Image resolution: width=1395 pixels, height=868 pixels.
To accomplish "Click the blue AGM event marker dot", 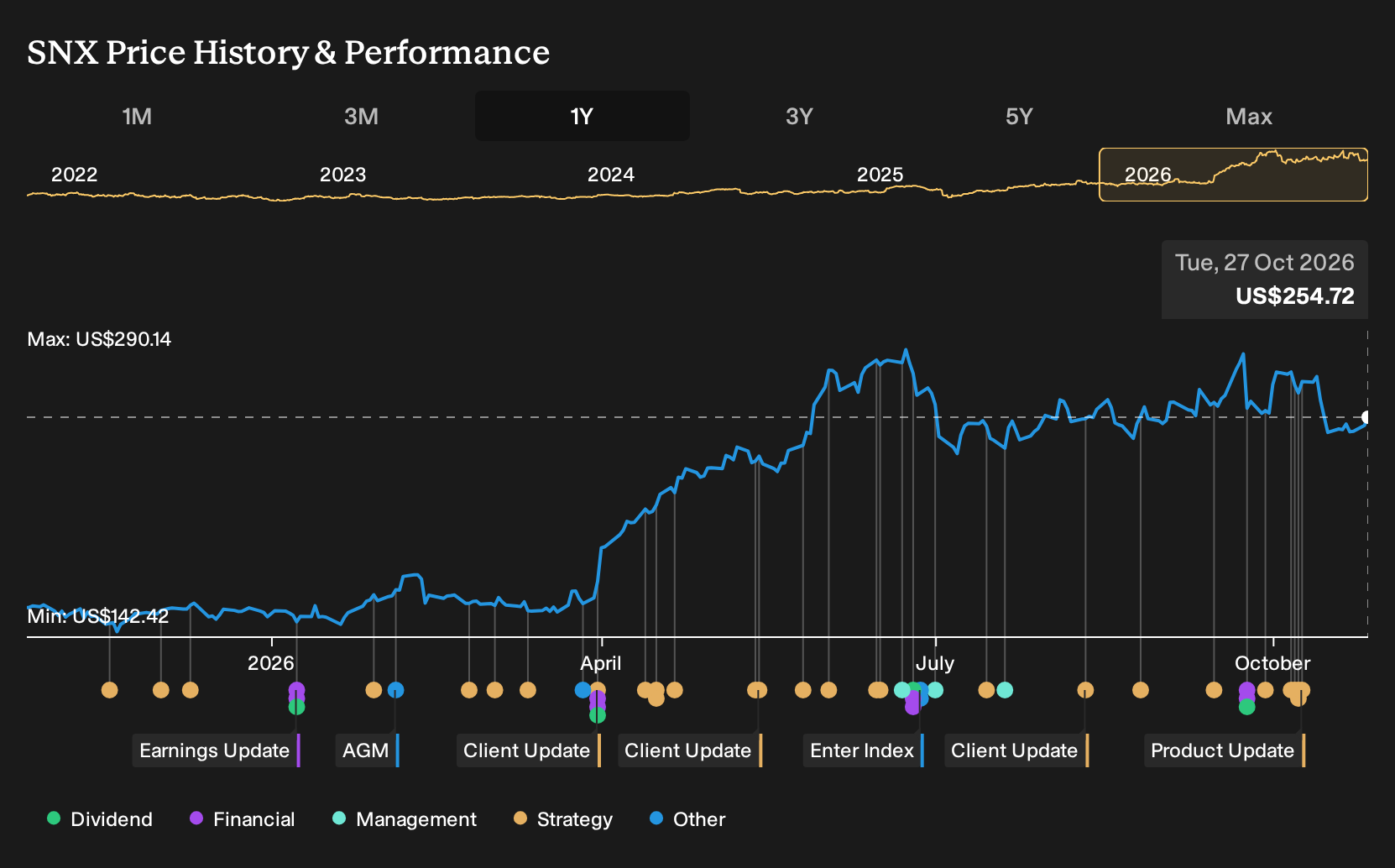I will pyautogui.click(x=396, y=690).
